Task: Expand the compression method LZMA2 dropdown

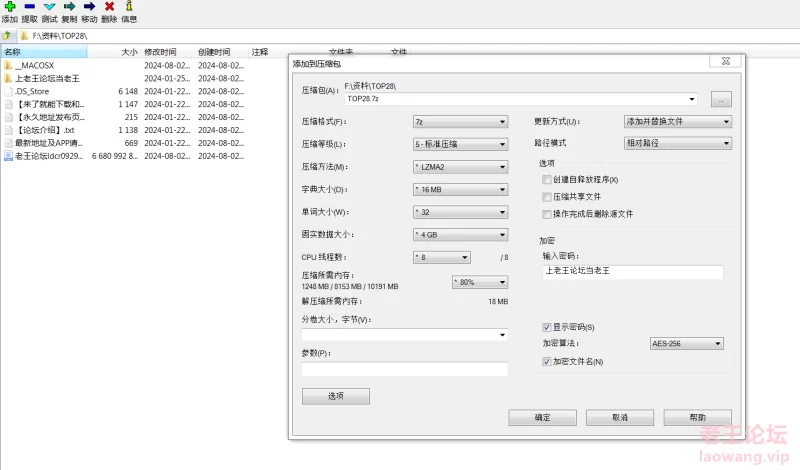Action: (460, 167)
